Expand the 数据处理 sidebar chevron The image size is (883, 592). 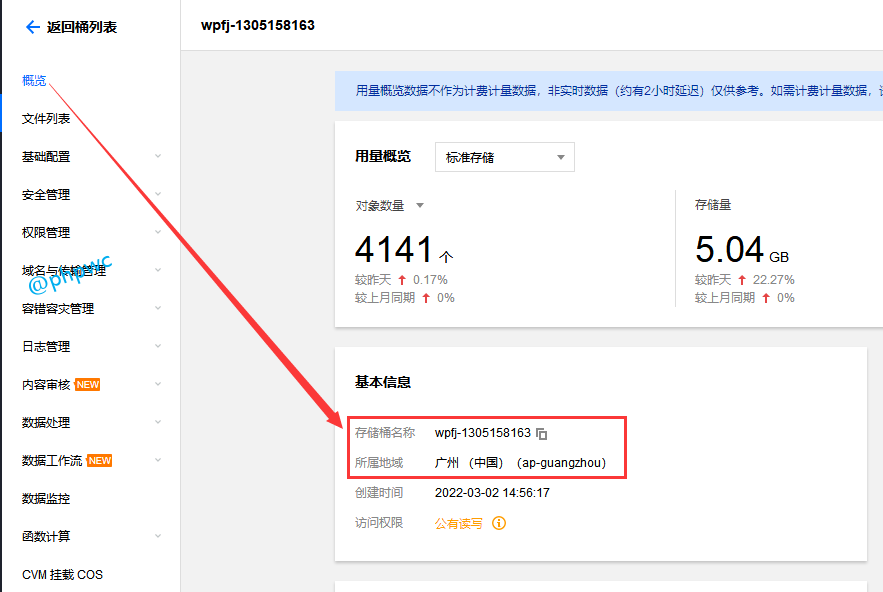[158, 423]
